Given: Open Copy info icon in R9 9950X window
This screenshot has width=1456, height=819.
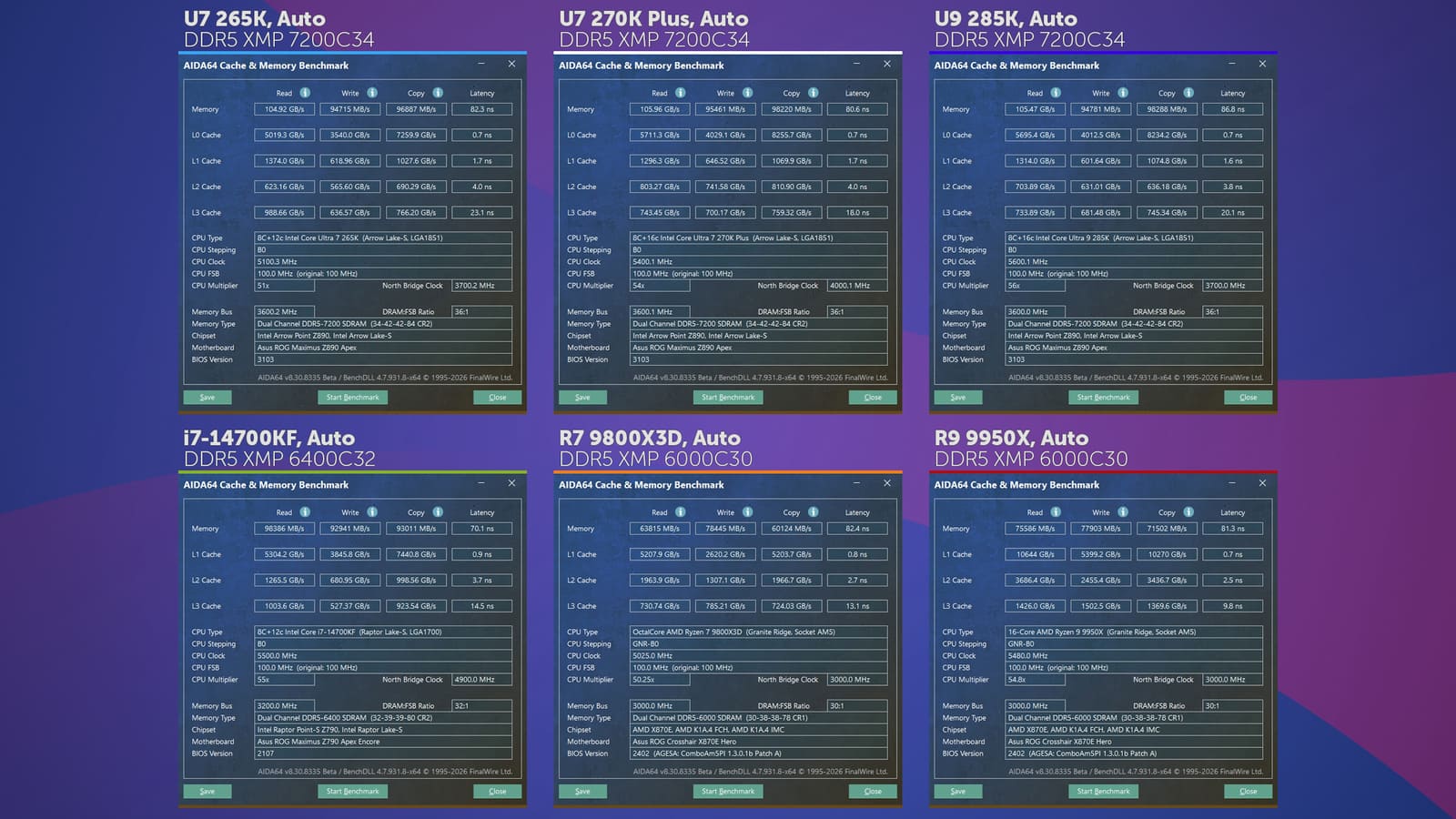Looking at the screenshot, I should click(x=1188, y=512).
